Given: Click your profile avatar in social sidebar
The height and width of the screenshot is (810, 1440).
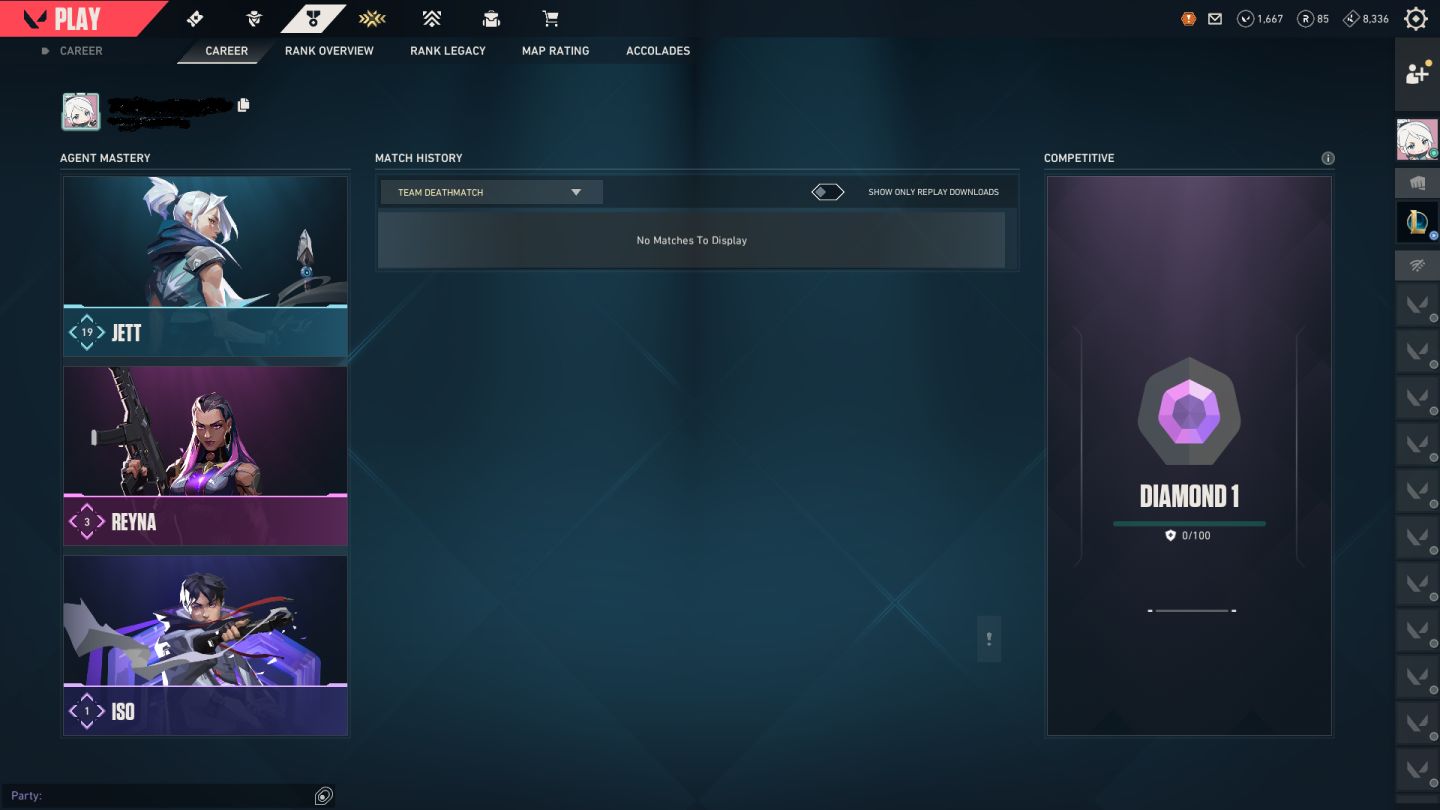Looking at the screenshot, I should pos(1417,139).
